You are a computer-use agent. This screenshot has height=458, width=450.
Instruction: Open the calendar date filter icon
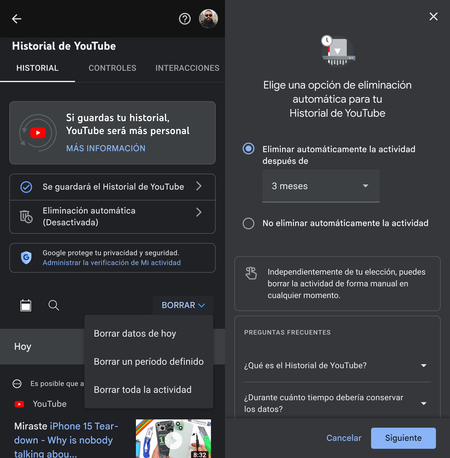[26, 305]
